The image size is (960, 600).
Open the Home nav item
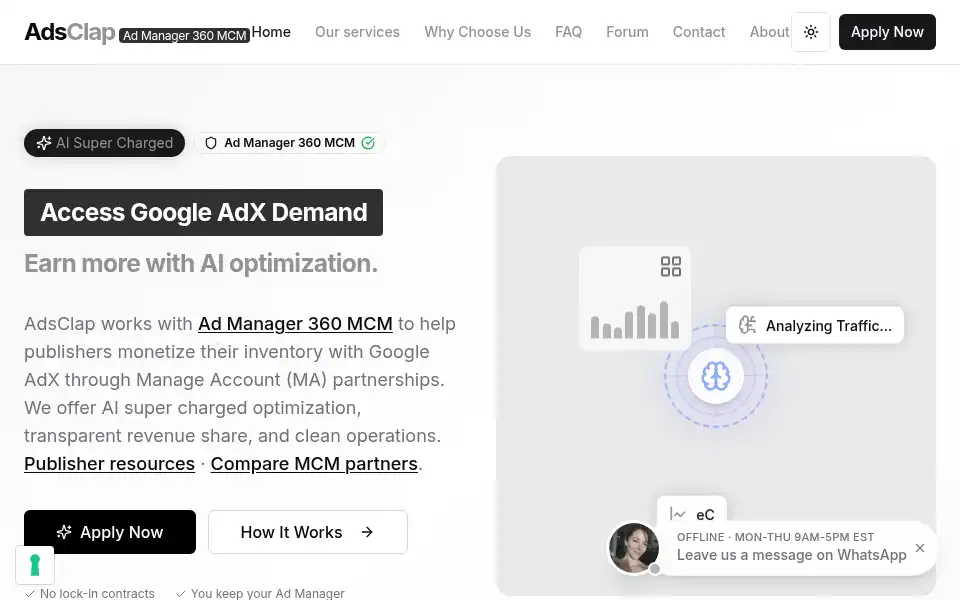(x=271, y=32)
